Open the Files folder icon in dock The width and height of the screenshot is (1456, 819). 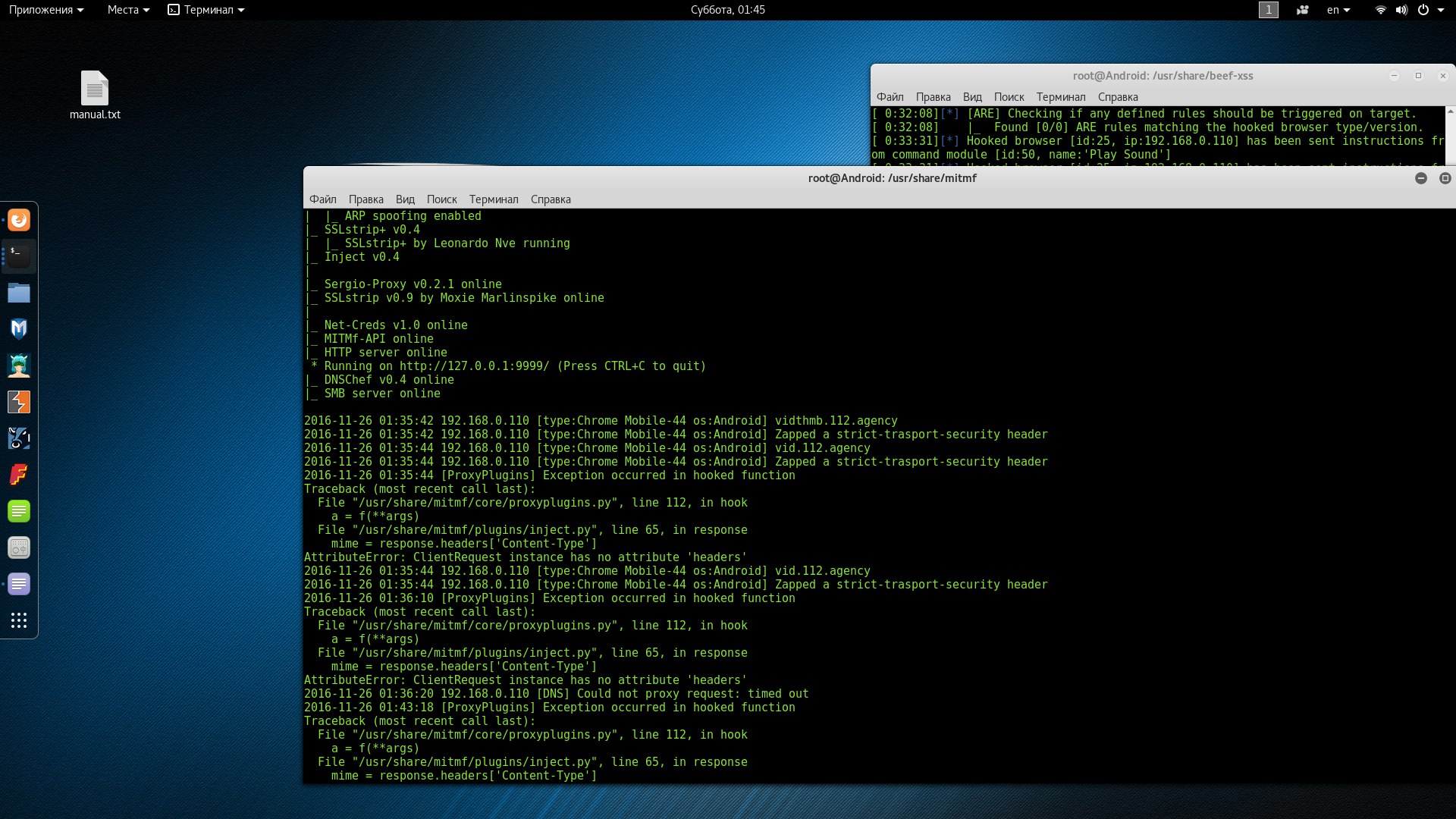tap(19, 293)
